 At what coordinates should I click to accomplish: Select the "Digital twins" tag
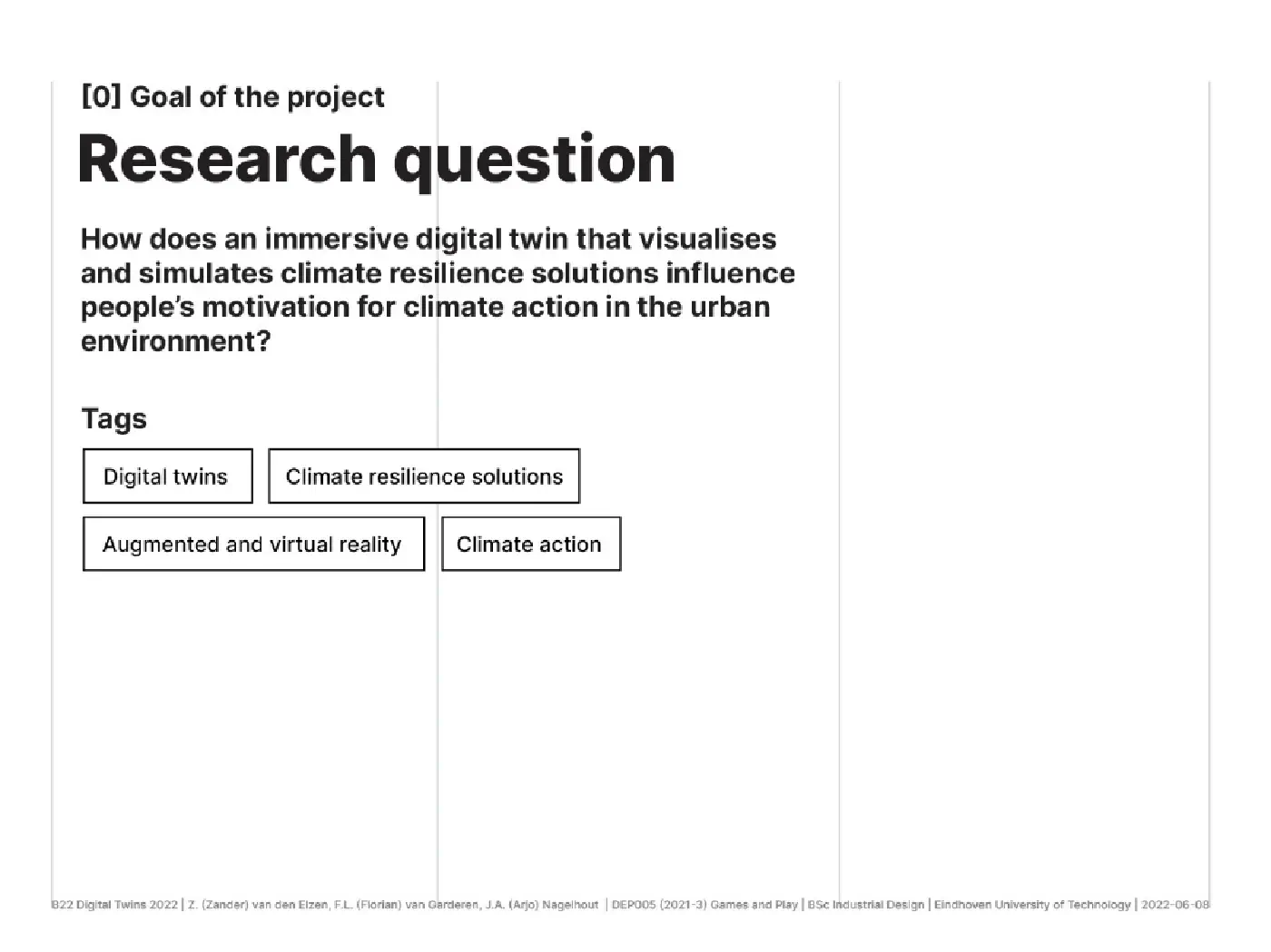(168, 476)
